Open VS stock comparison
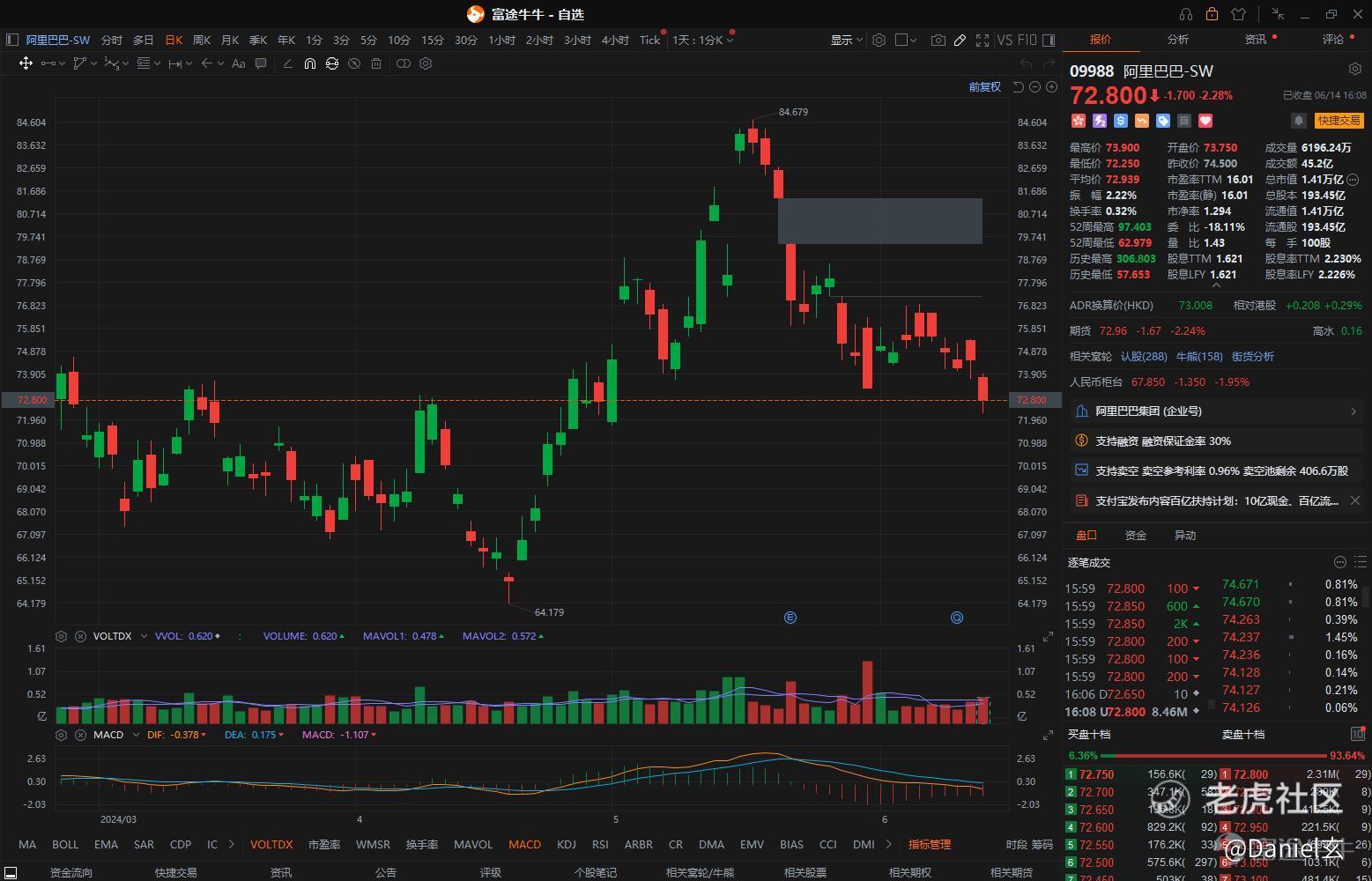Viewport: 1372px width, 881px height. 1005,40
